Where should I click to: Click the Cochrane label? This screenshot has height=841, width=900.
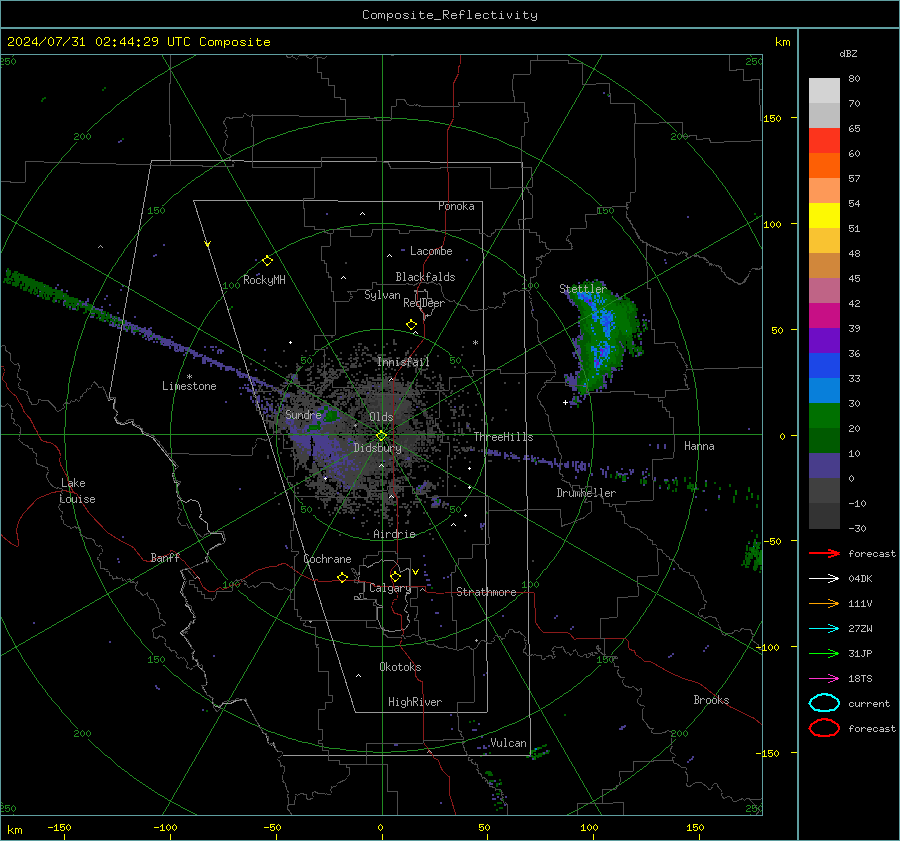click(x=327, y=559)
